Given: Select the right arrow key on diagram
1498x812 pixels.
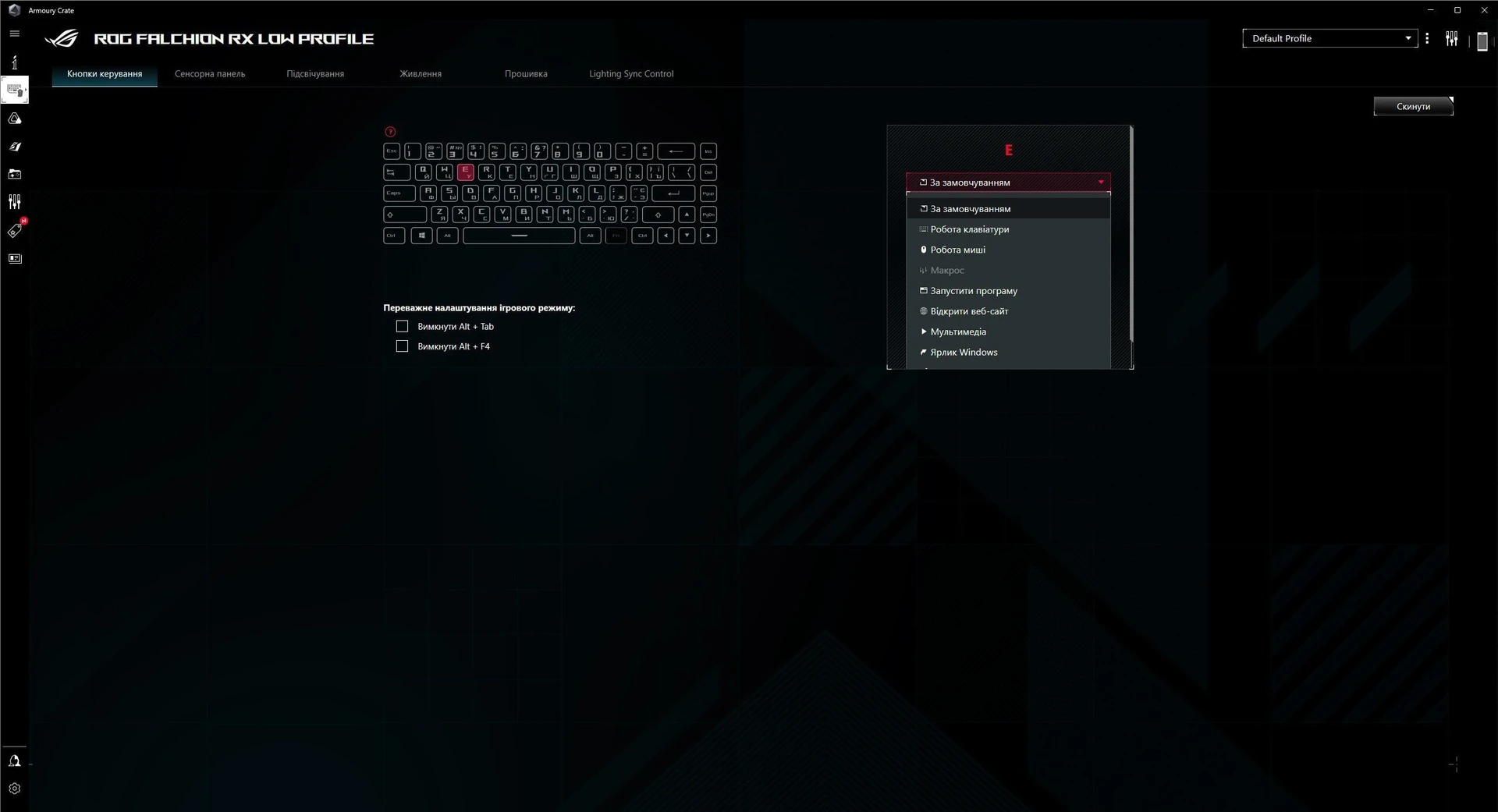Looking at the screenshot, I should pos(708,236).
